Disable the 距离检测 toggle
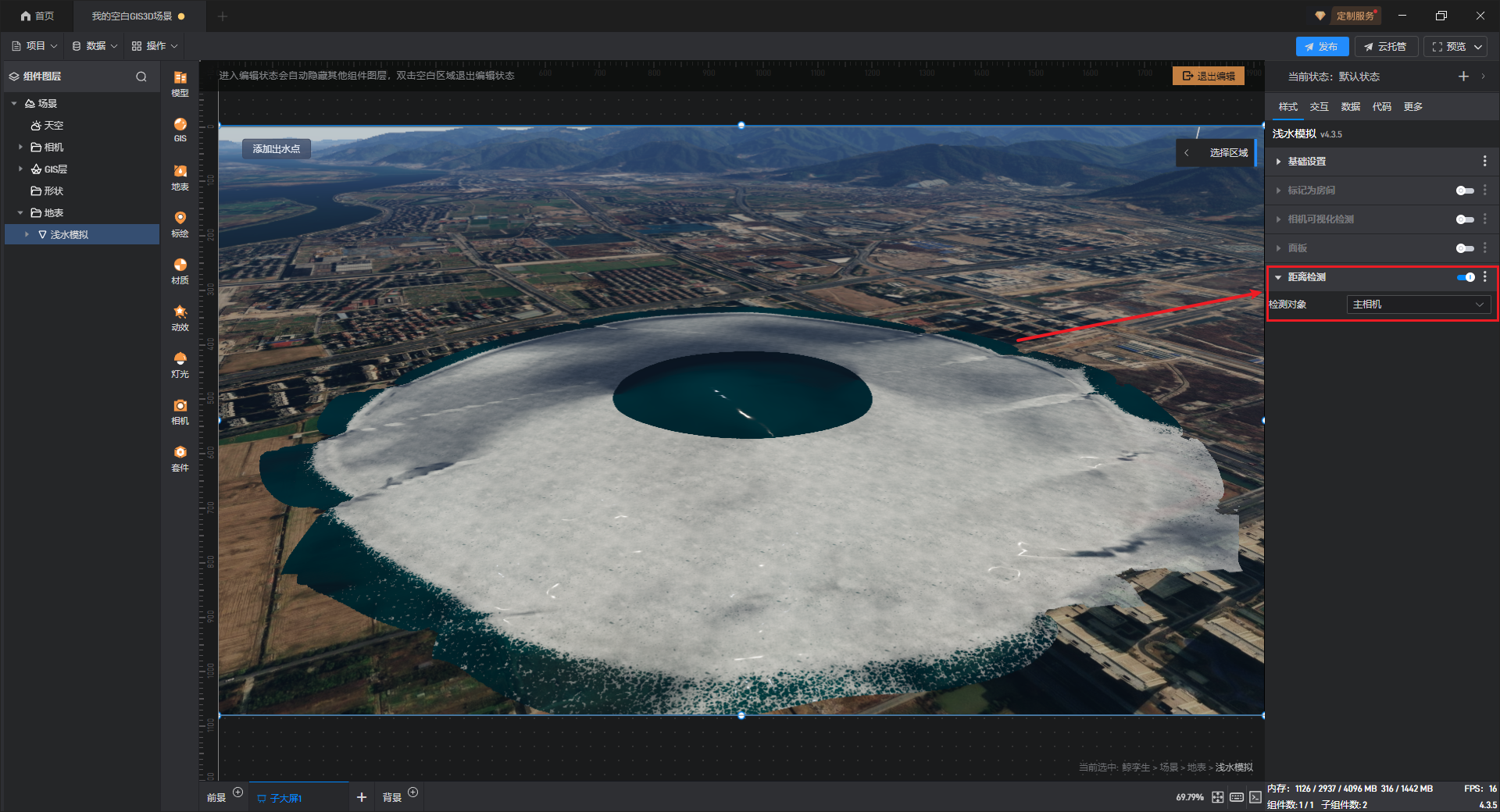Image resolution: width=1500 pixels, height=812 pixels. pos(1466,277)
